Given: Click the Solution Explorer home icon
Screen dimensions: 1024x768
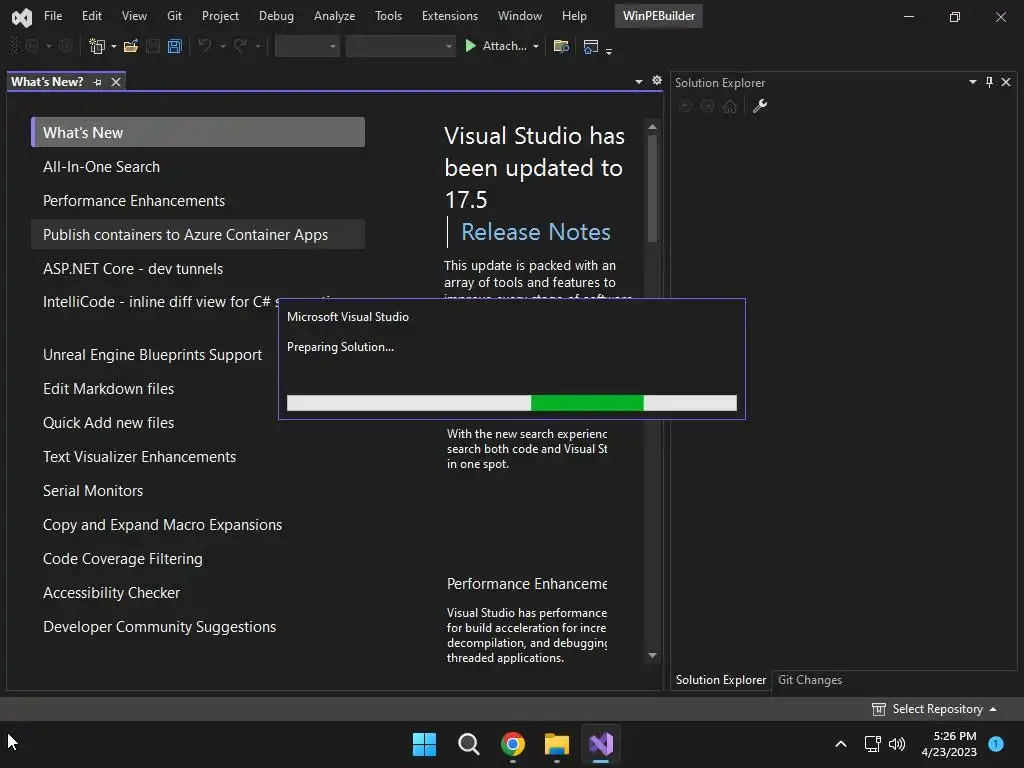Looking at the screenshot, I should [x=729, y=106].
